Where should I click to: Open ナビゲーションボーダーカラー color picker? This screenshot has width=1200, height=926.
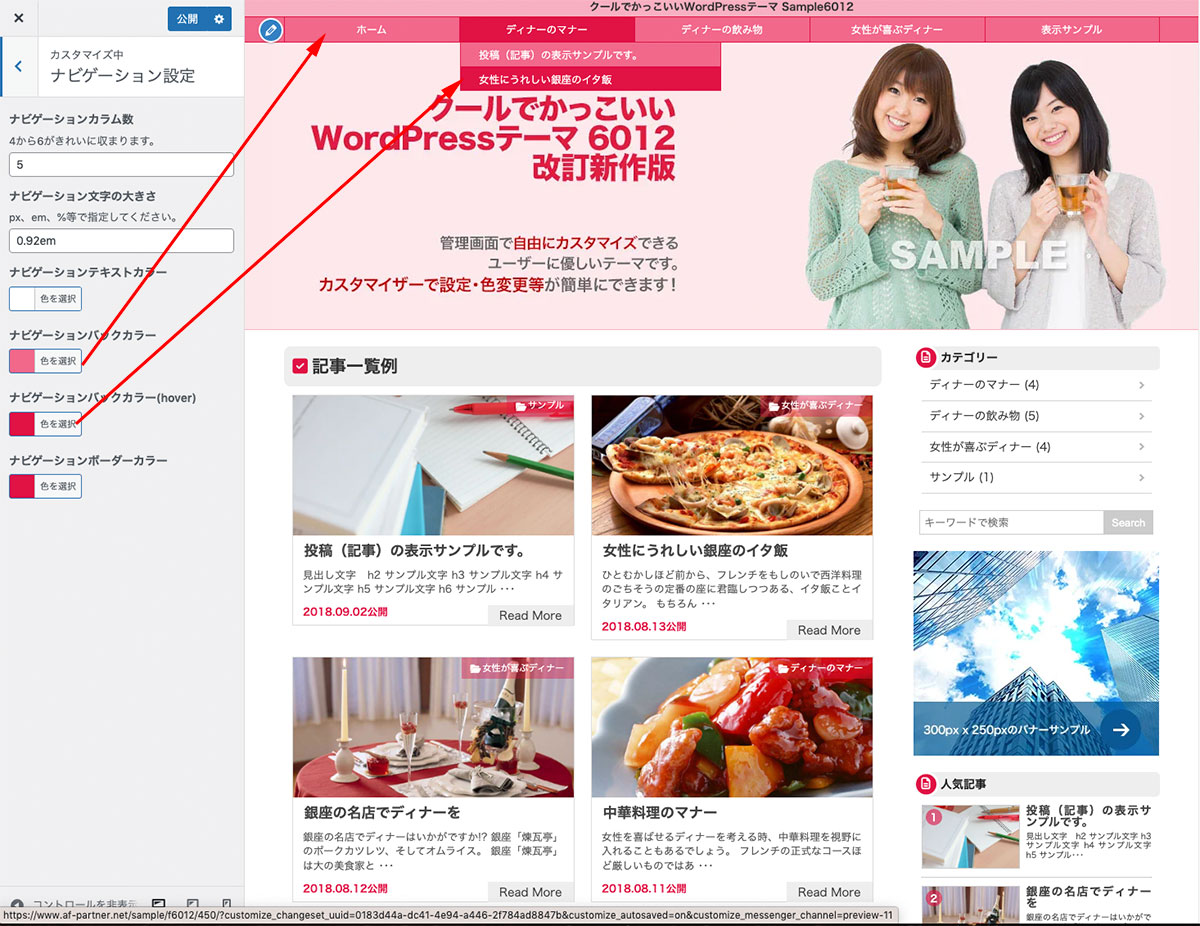[45, 486]
